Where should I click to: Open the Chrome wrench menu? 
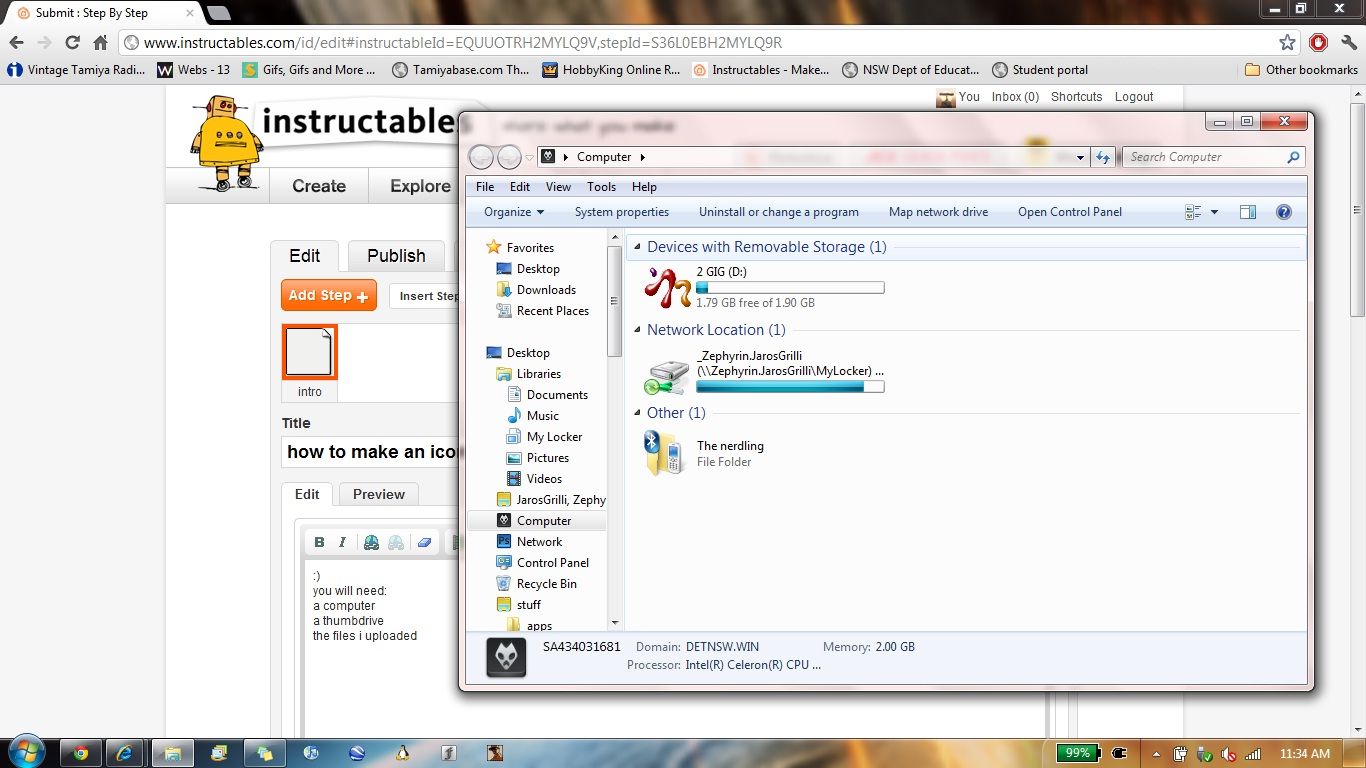pyautogui.click(x=1347, y=42)
